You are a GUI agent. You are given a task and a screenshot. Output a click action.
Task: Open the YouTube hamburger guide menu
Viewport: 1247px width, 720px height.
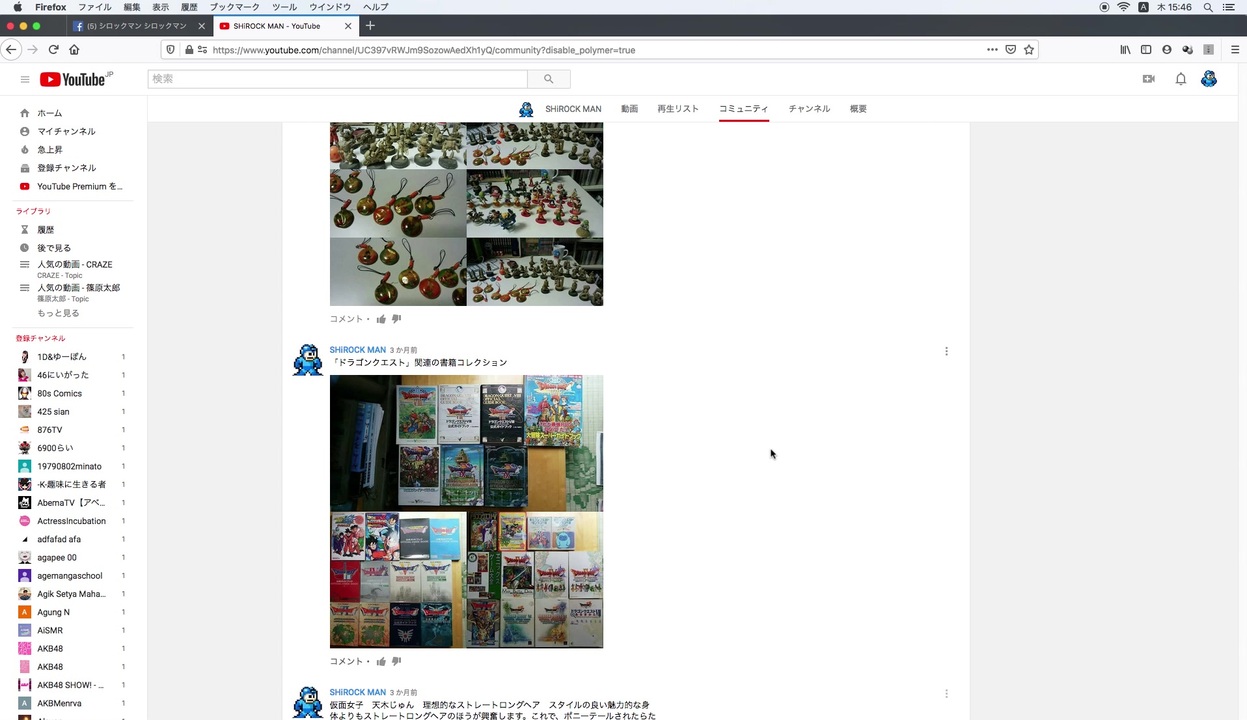click(x=25, y=79)
